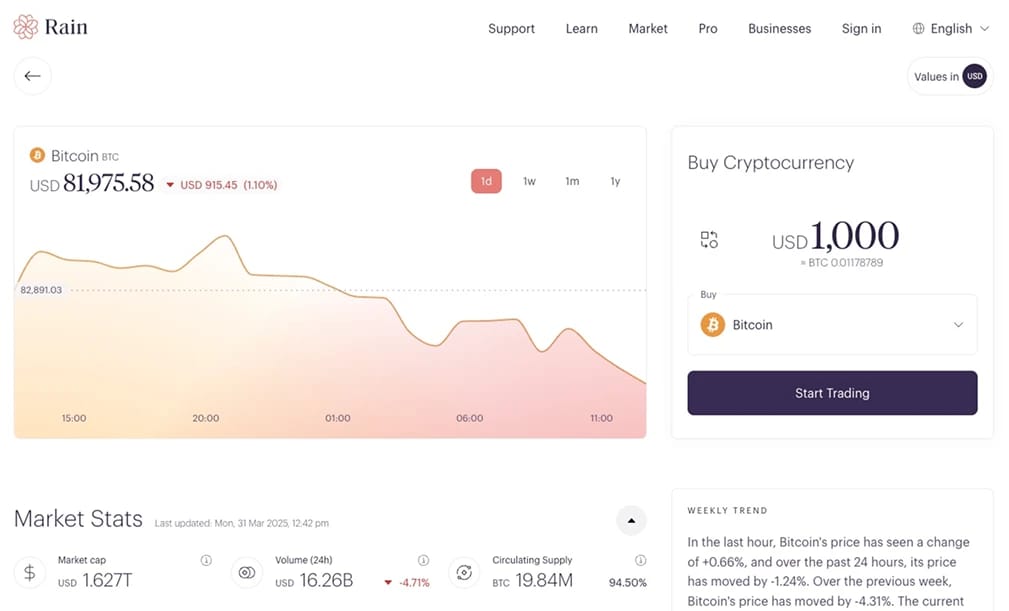1009x611 pixels.
Task: Click the Sign in link
Action: (861, 29)
